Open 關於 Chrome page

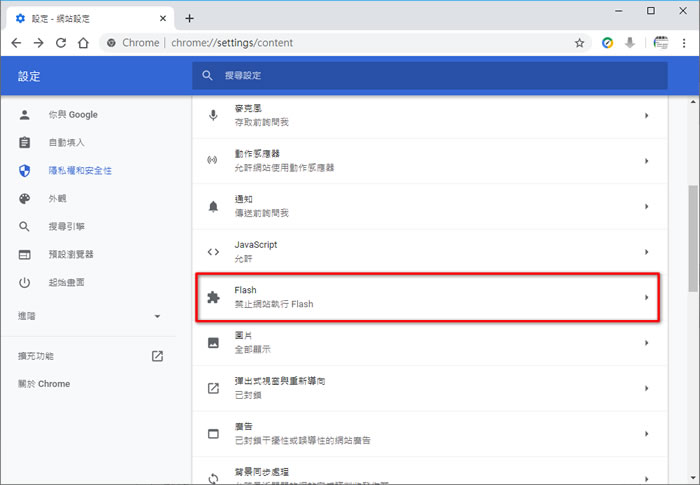coord(44,384)
